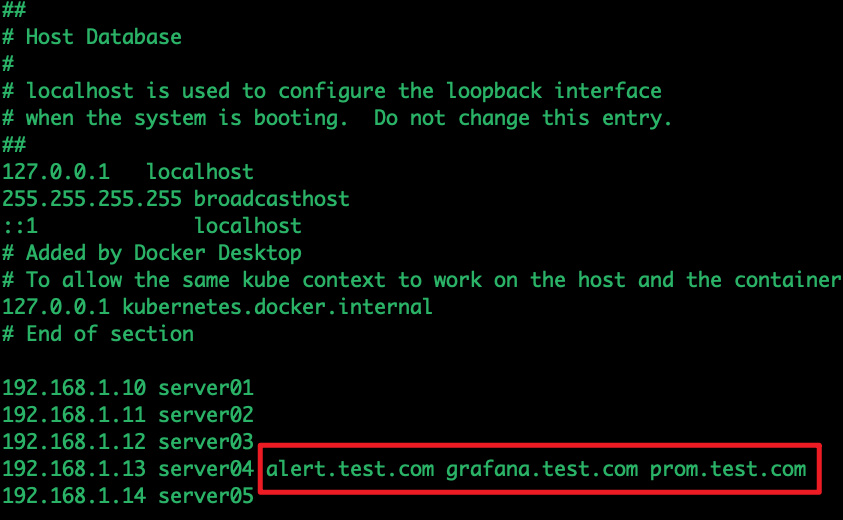Click 'kubernetes.docker.internal' hostname
This screenshot has height=520, width=843.
click(277, 307)
